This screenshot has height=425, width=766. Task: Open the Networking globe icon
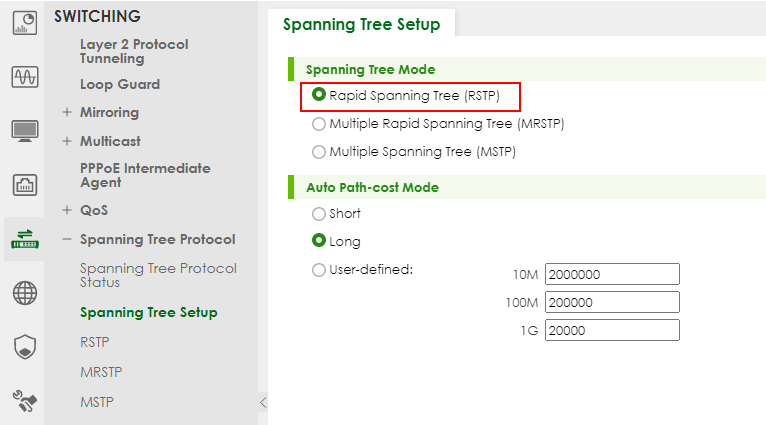25,293
